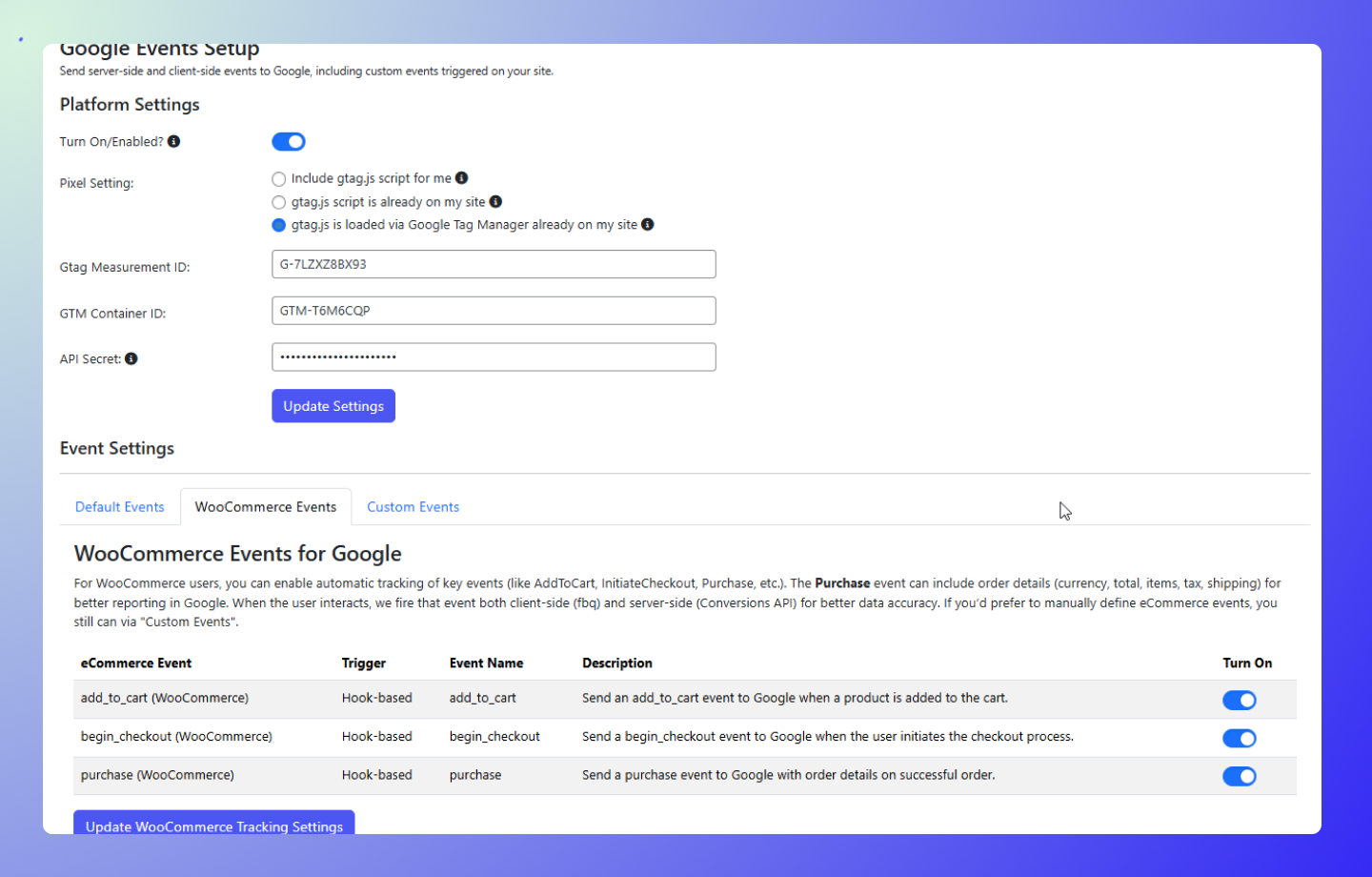Click info icon beside 'Include gtag.js script for me'

tap(461, 177)
